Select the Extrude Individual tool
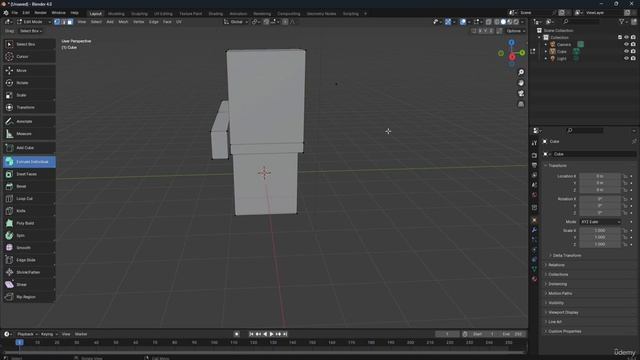Screen dimensions: 640x360 [x=29, y=162]
